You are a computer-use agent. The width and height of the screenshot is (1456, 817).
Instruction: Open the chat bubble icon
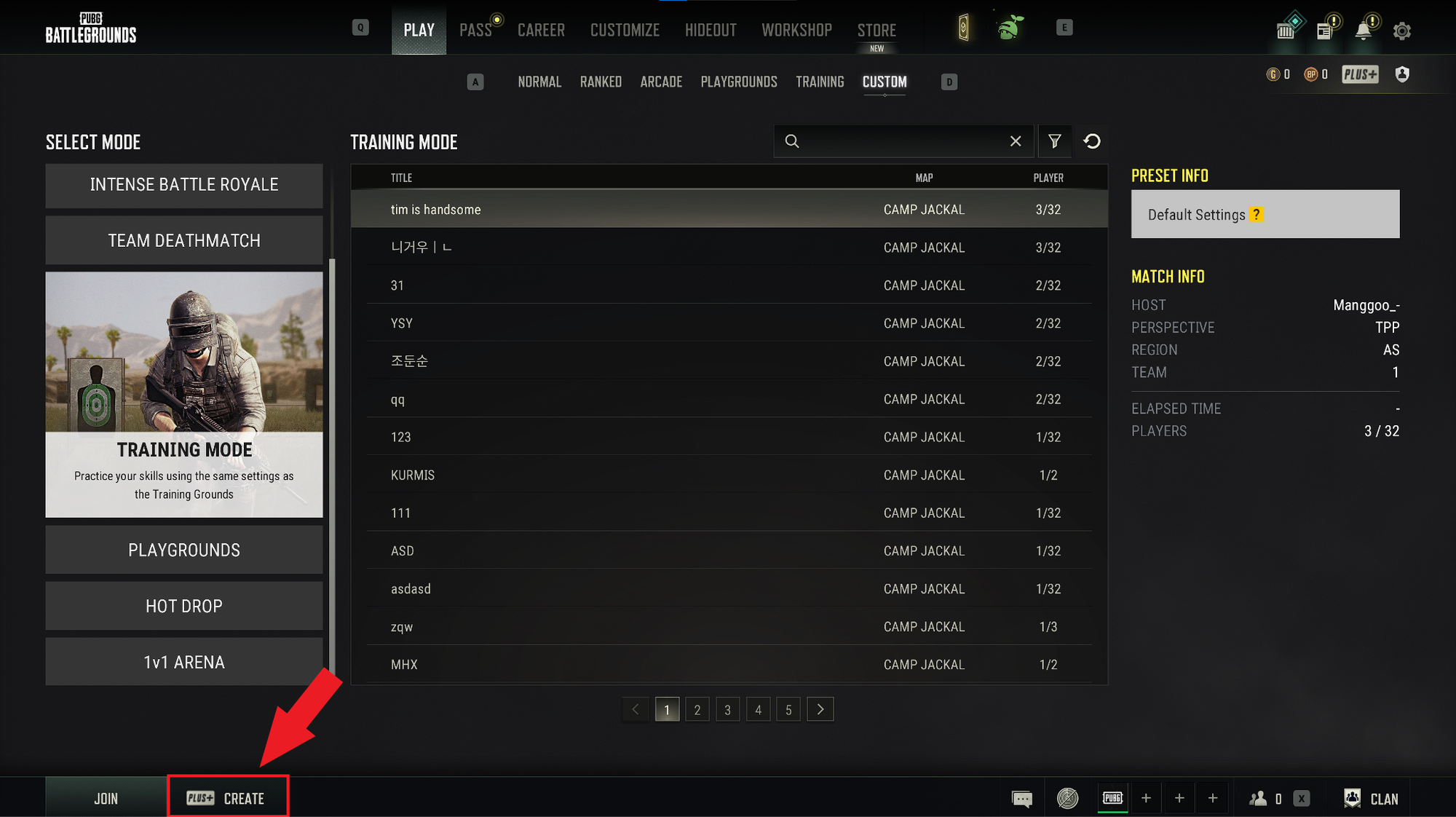[x=1022, y=799]
